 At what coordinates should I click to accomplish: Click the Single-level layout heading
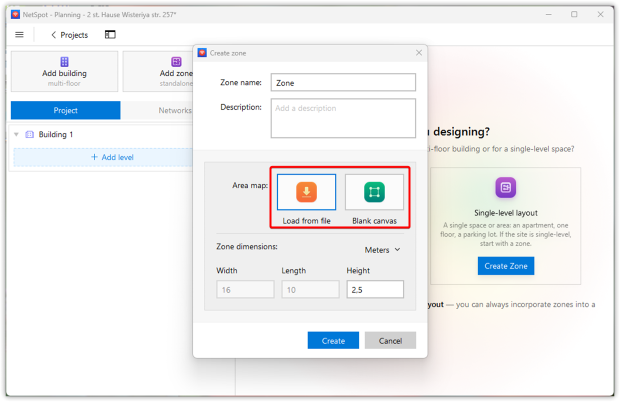(x=506, y=213)
